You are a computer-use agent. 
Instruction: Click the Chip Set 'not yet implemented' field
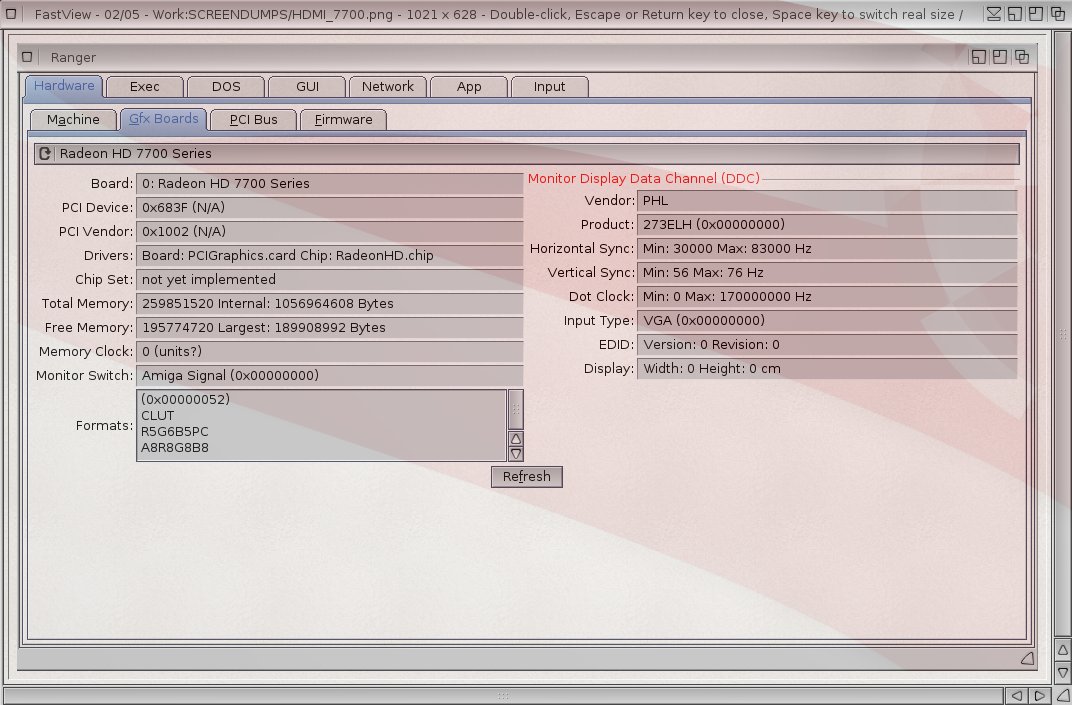point(330,280)
